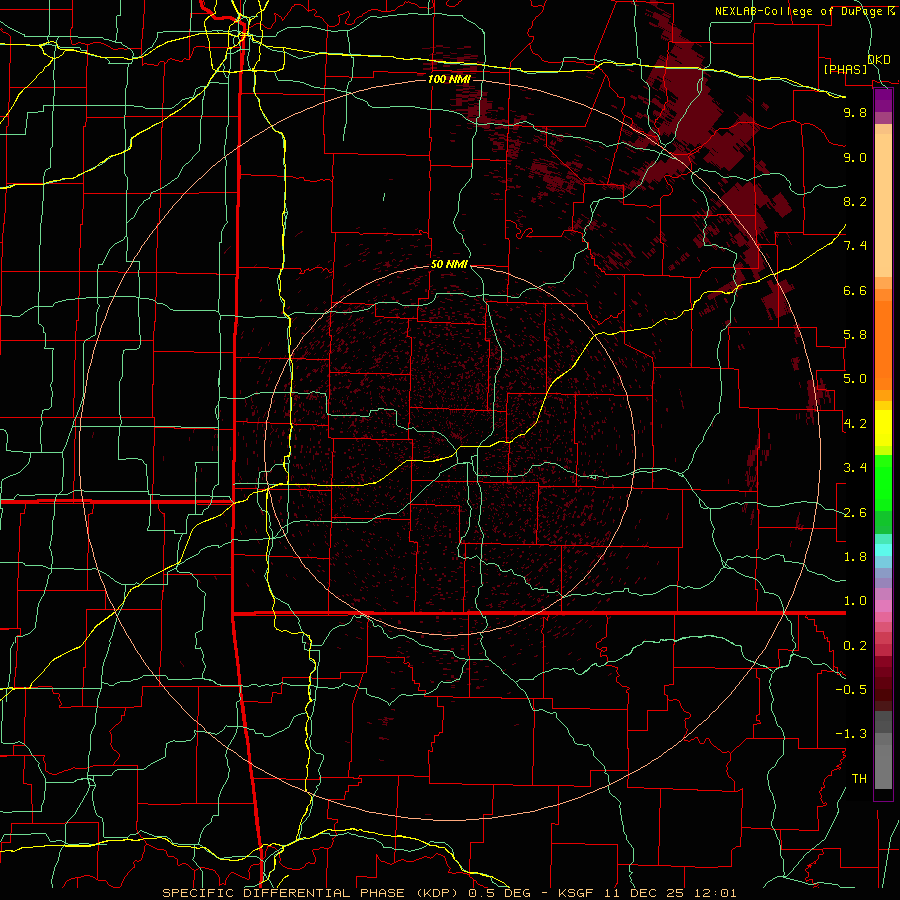This screenshot has width=900, height=900.
Task: Click the -1.3 legend value
Action: click(x=851, y=734)
